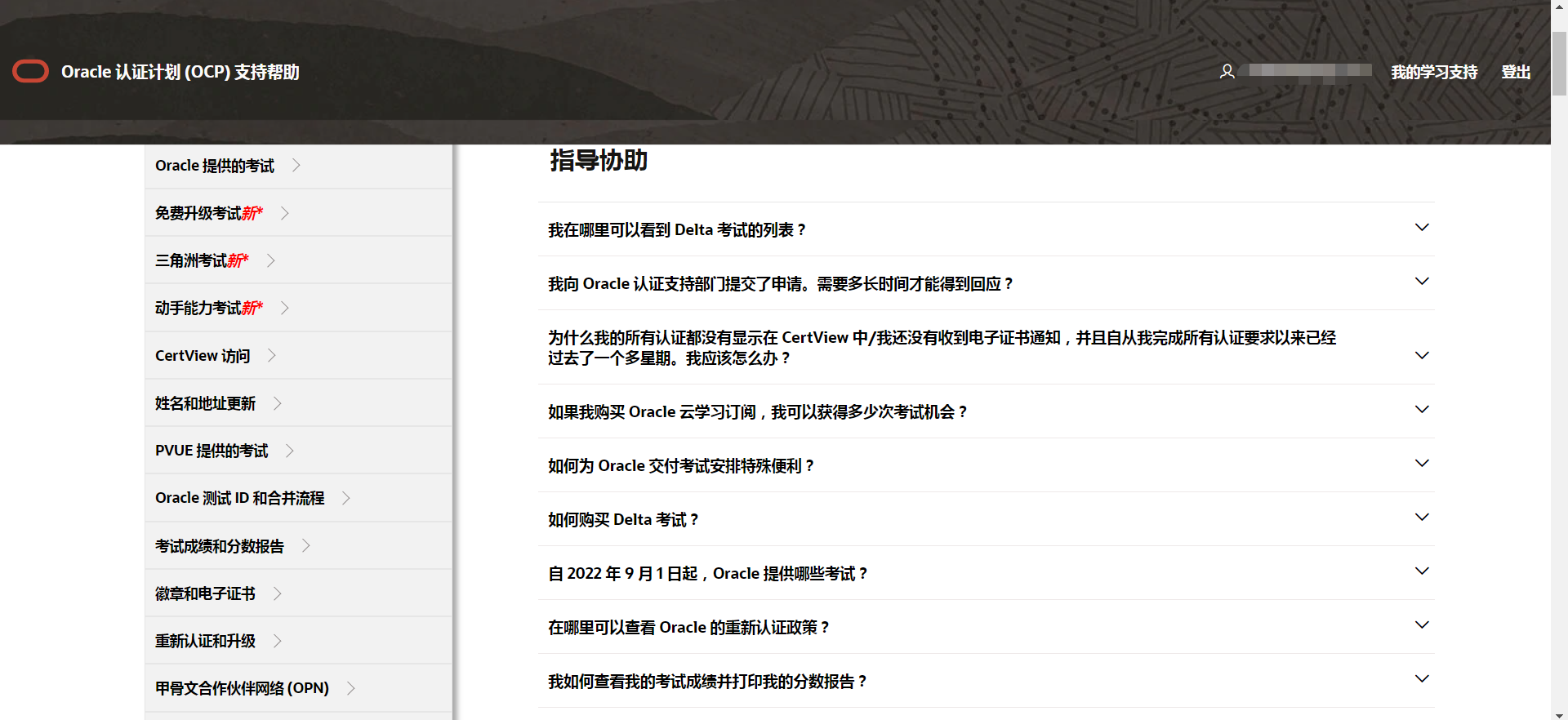Click chevron next to 免费升级考试
Screen dimensions: 1568x720
285,213
